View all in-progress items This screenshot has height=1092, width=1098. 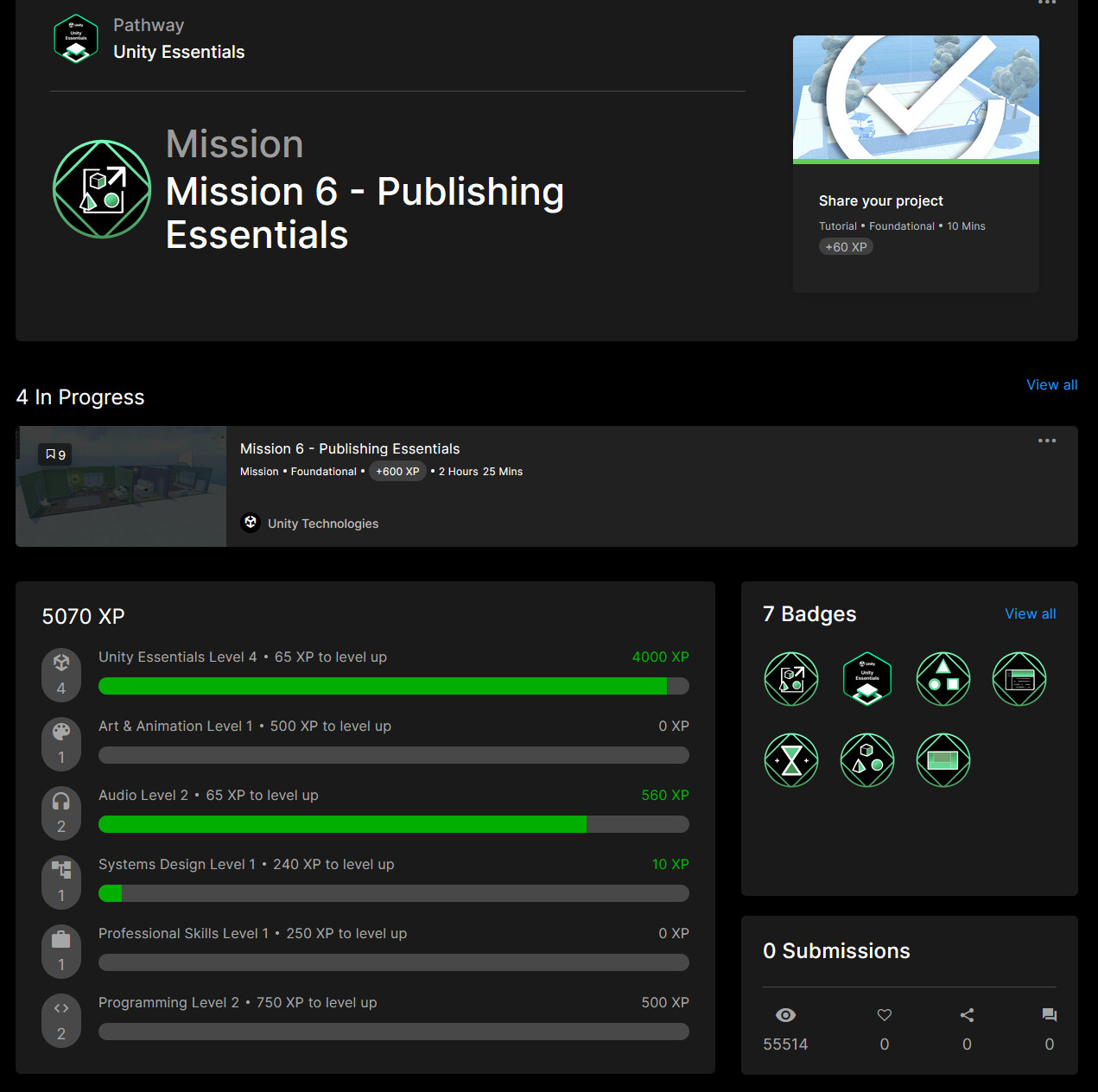tap(1051, 385)
